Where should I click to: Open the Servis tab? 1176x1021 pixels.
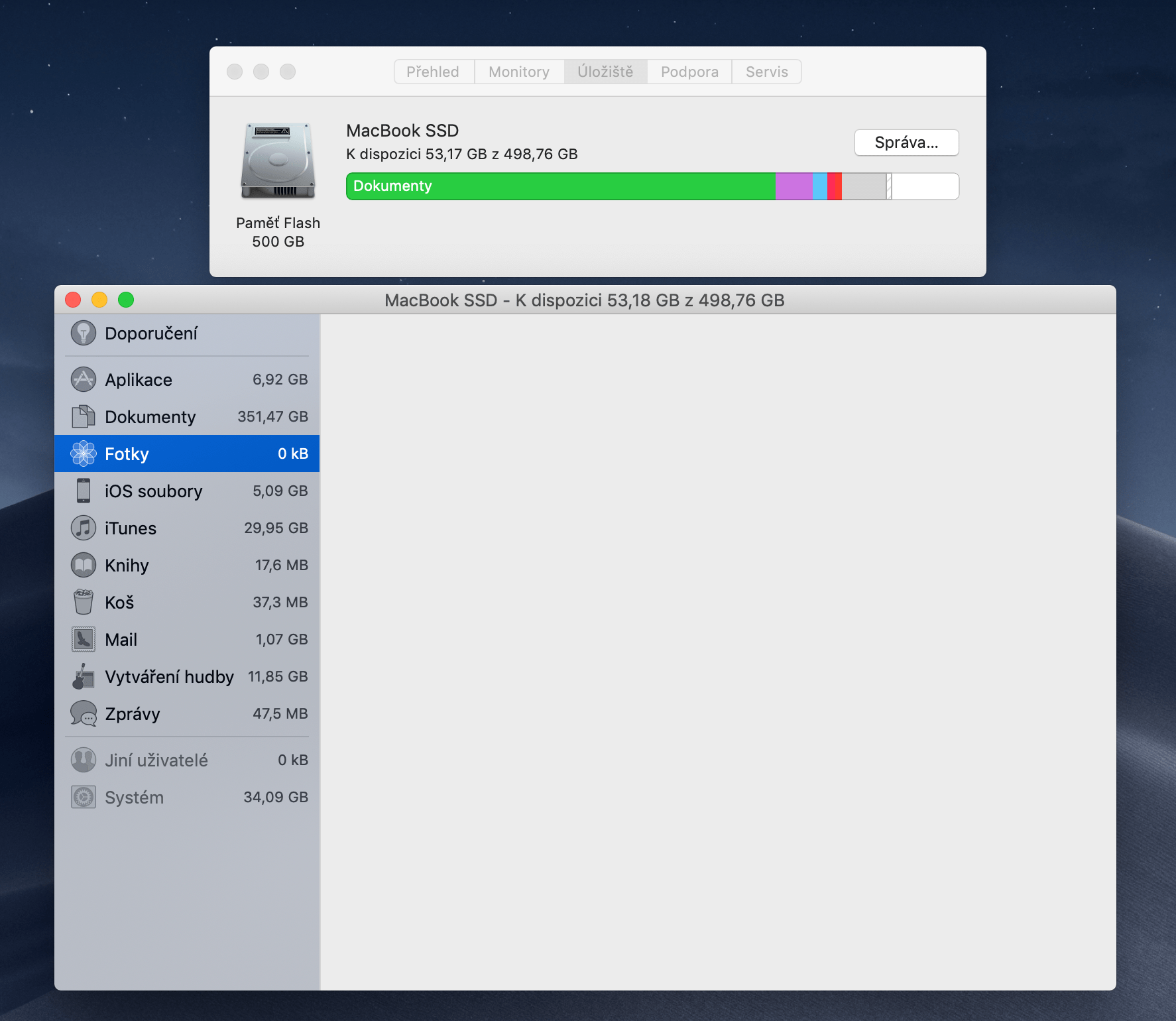click(767, 72)
